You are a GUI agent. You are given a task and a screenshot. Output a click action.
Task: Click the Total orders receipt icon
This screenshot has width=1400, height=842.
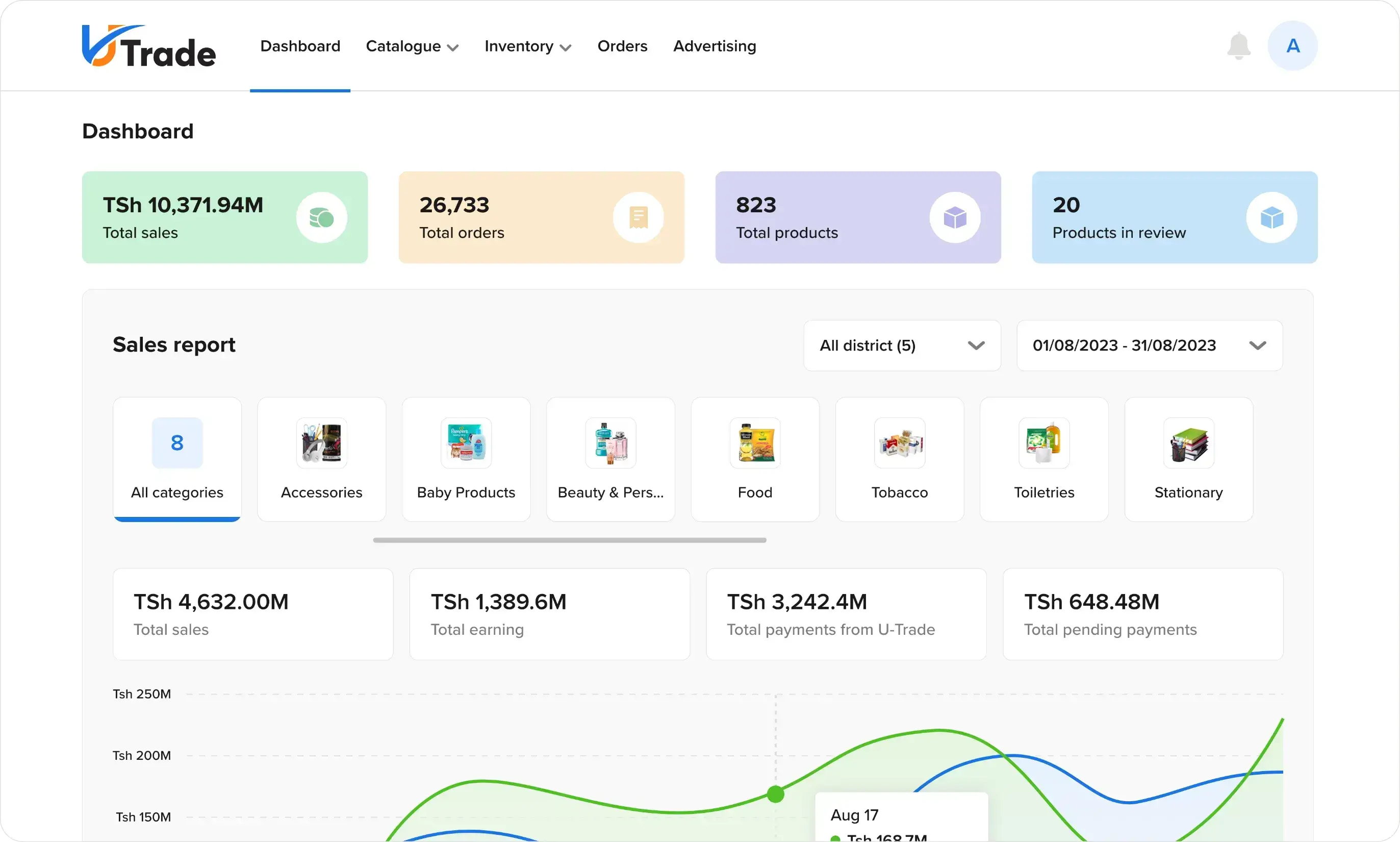pyautogui.click(x=638, y=217)
